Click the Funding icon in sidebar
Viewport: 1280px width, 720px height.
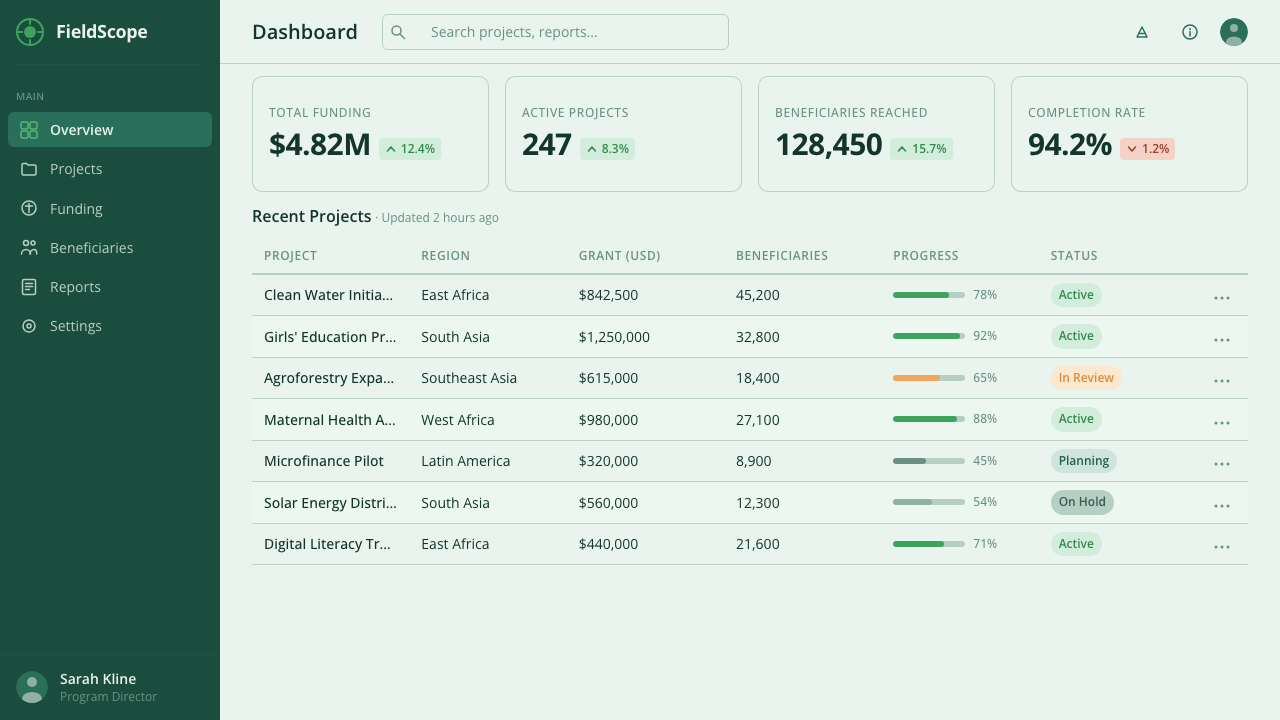(x=29, y=208)
